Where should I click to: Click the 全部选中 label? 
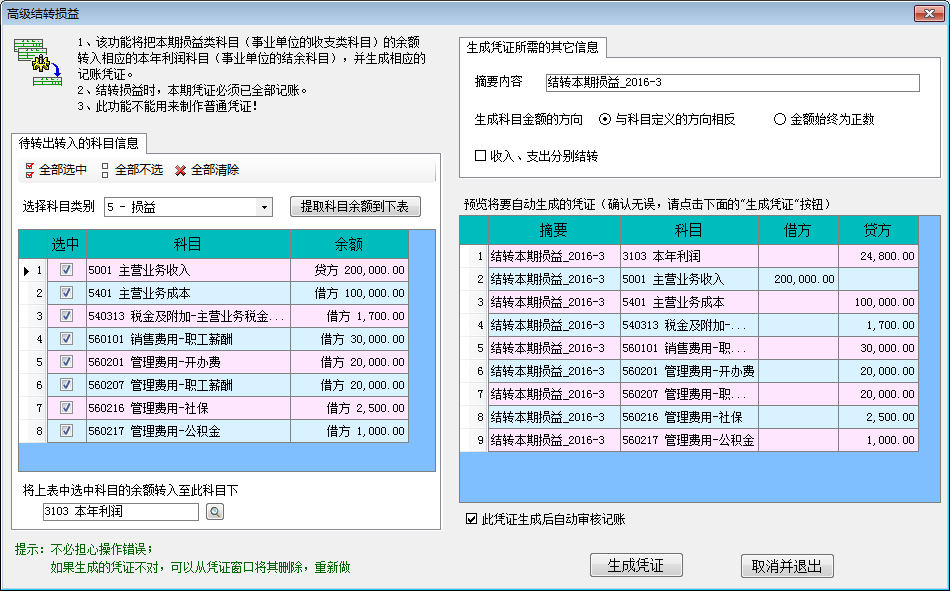click(x=63, y=170)
